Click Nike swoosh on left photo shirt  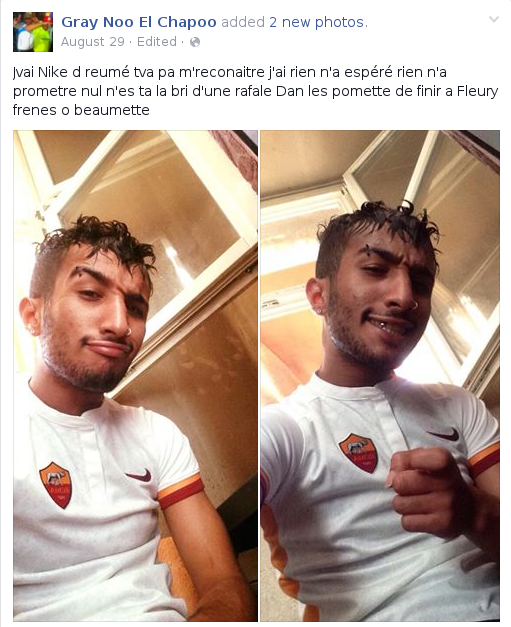click(x=139, y=475)
